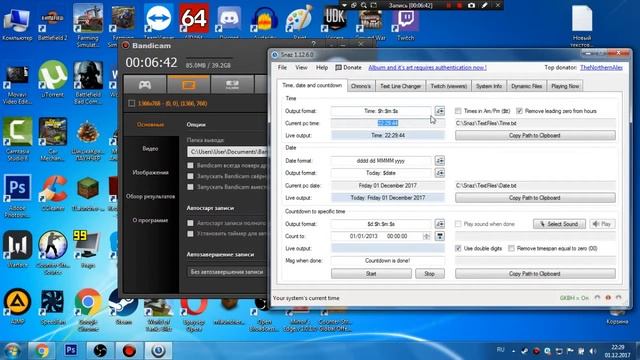Click the Msg when done text field
Viewport: 640px width, 360px height.
[x=387, y=261]
